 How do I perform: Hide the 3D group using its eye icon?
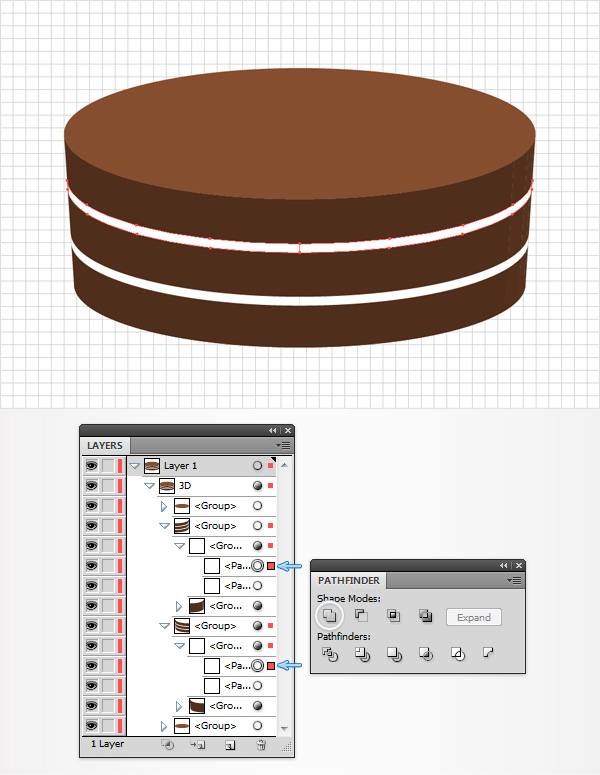coord(91,486)
